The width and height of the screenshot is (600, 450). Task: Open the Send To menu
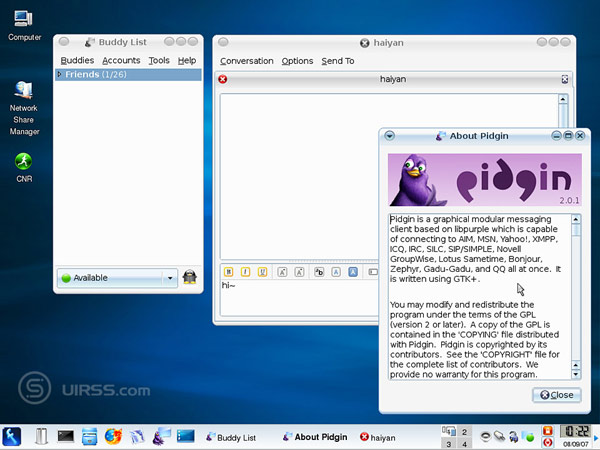(x=337, y=61)
